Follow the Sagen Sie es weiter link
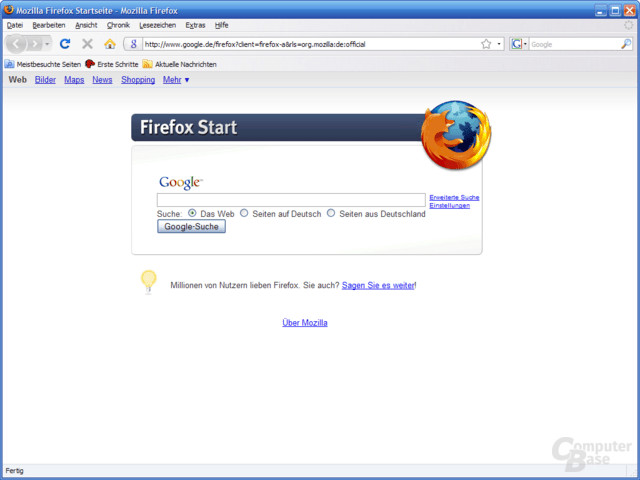Image resolution: width=640 pixels, height=480 pixels. [378, 285]
